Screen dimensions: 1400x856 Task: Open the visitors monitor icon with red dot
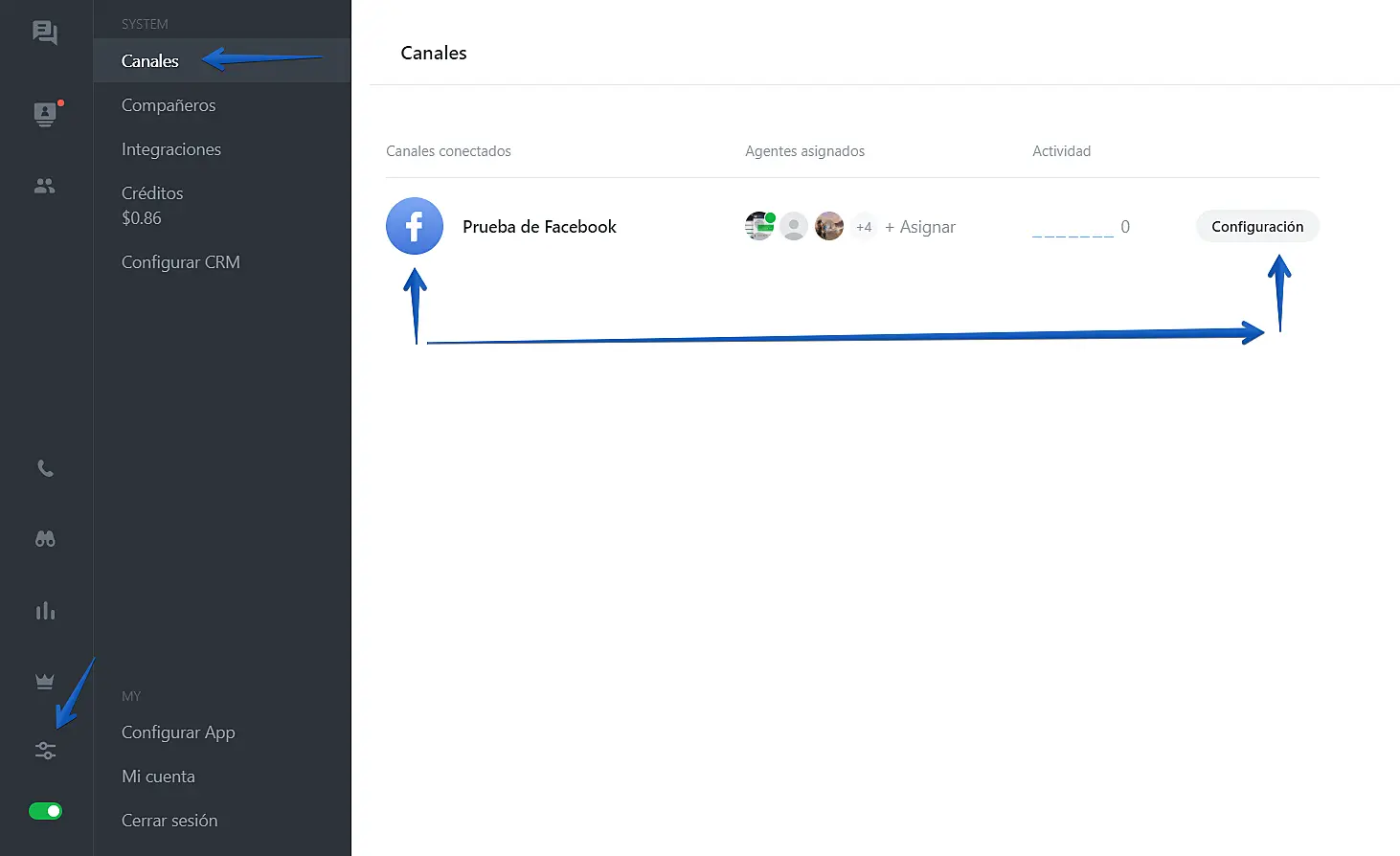[45, 114]
